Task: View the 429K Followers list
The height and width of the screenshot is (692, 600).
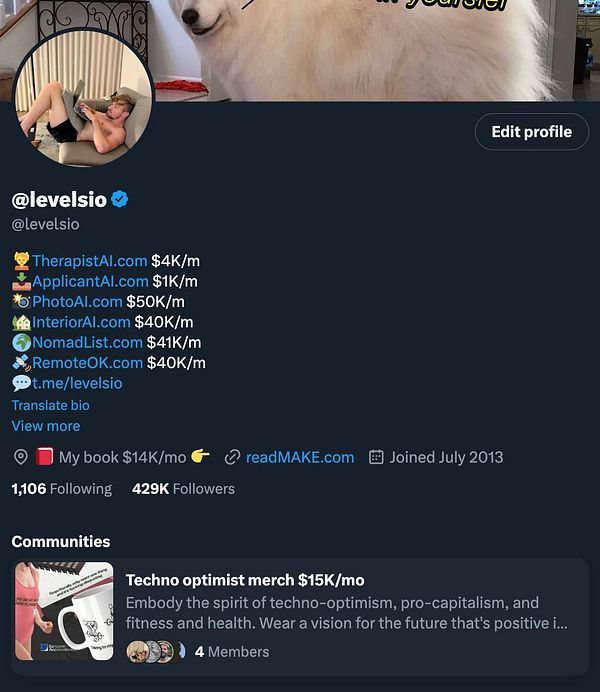Action: click(x=184, y=489)
